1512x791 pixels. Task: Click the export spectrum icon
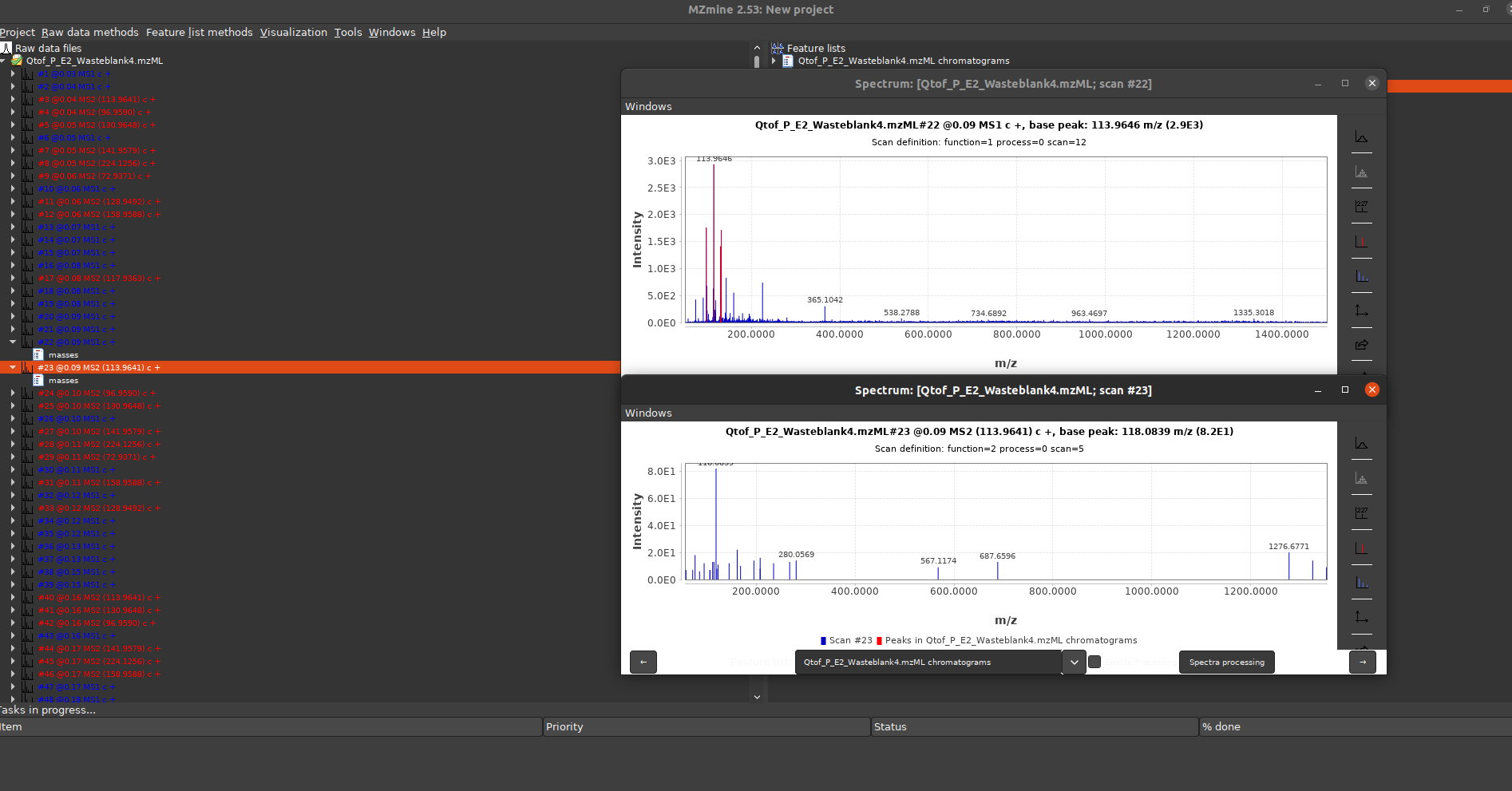pyautogui.click(x=1364, y=345)
